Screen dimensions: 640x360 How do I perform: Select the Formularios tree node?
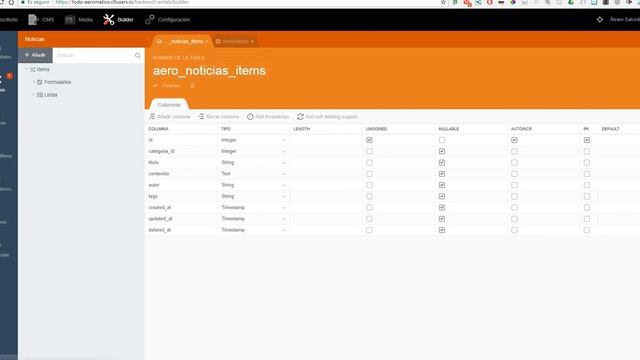point(54,82)
